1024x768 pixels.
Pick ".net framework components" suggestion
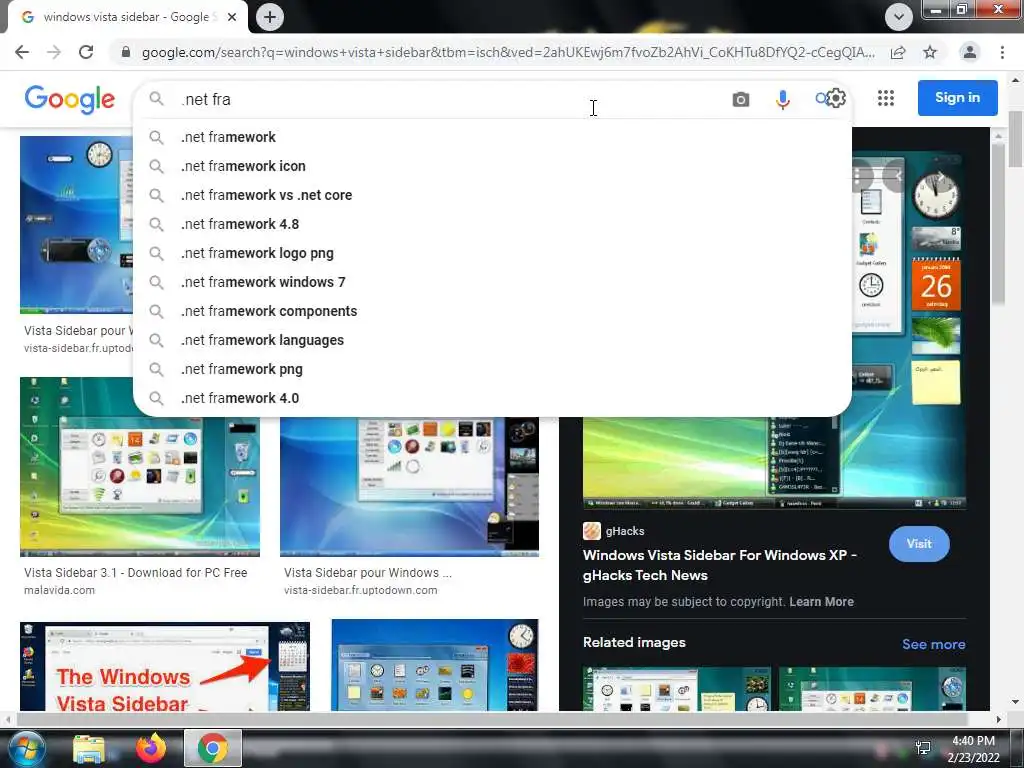tap(492, 311)
